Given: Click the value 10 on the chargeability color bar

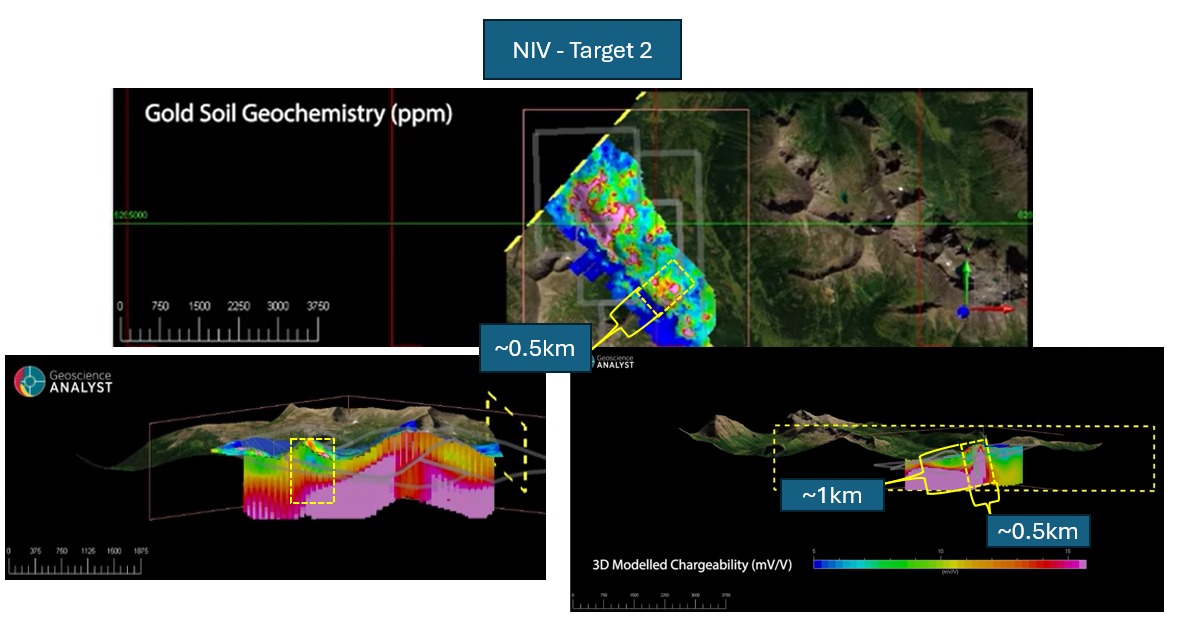Looking at the screenshot, I should 941,552.
